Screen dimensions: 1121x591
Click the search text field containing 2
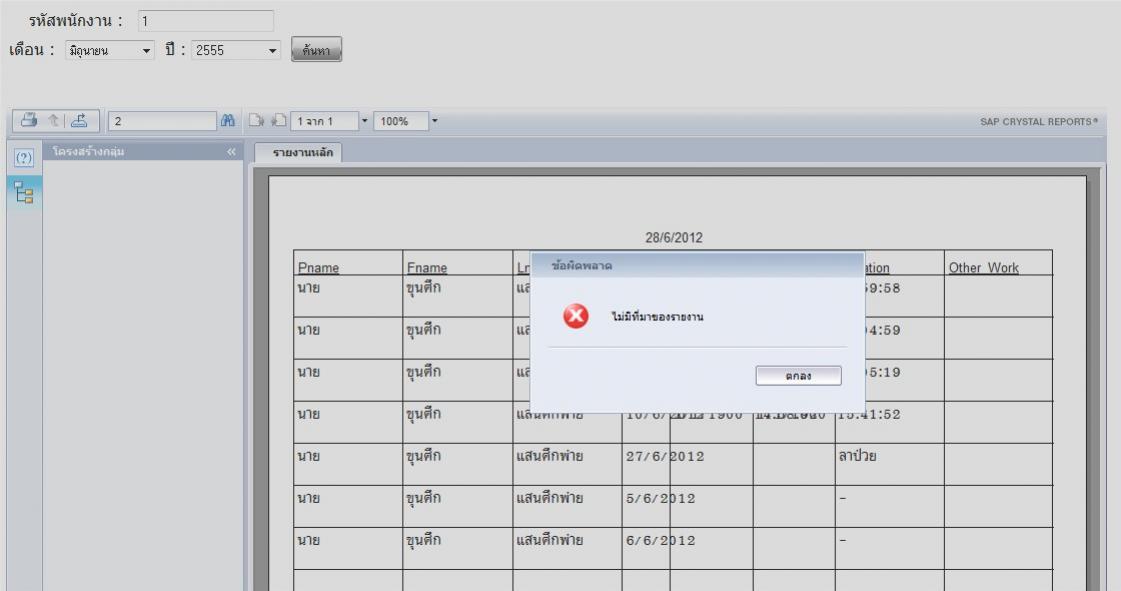162,121
